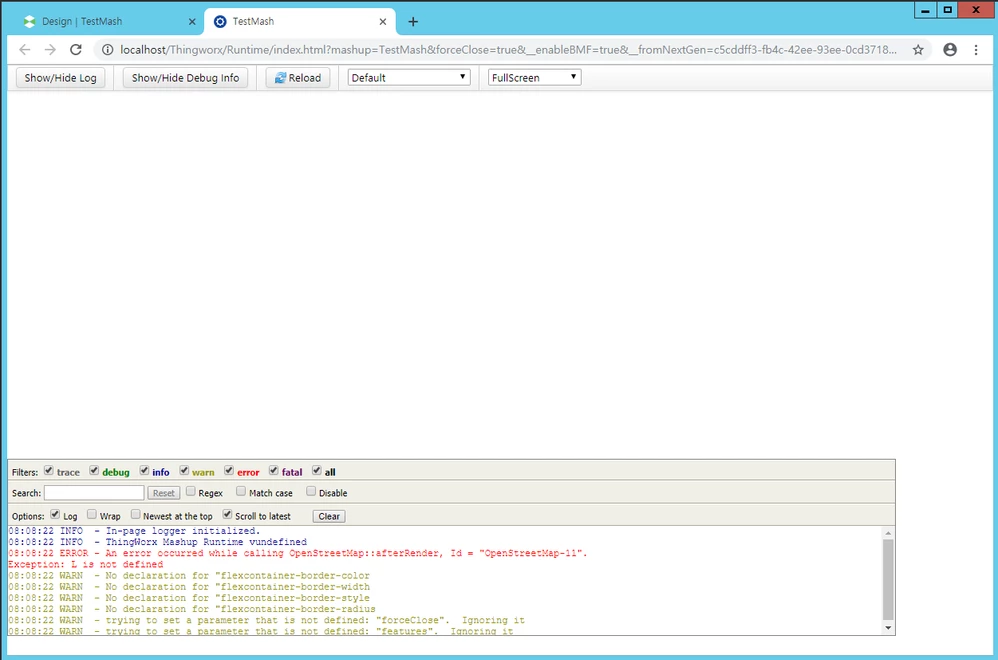998x660 pixels.
Task: Click the flexcontainer-border-color warning
Action: [189, 575]
